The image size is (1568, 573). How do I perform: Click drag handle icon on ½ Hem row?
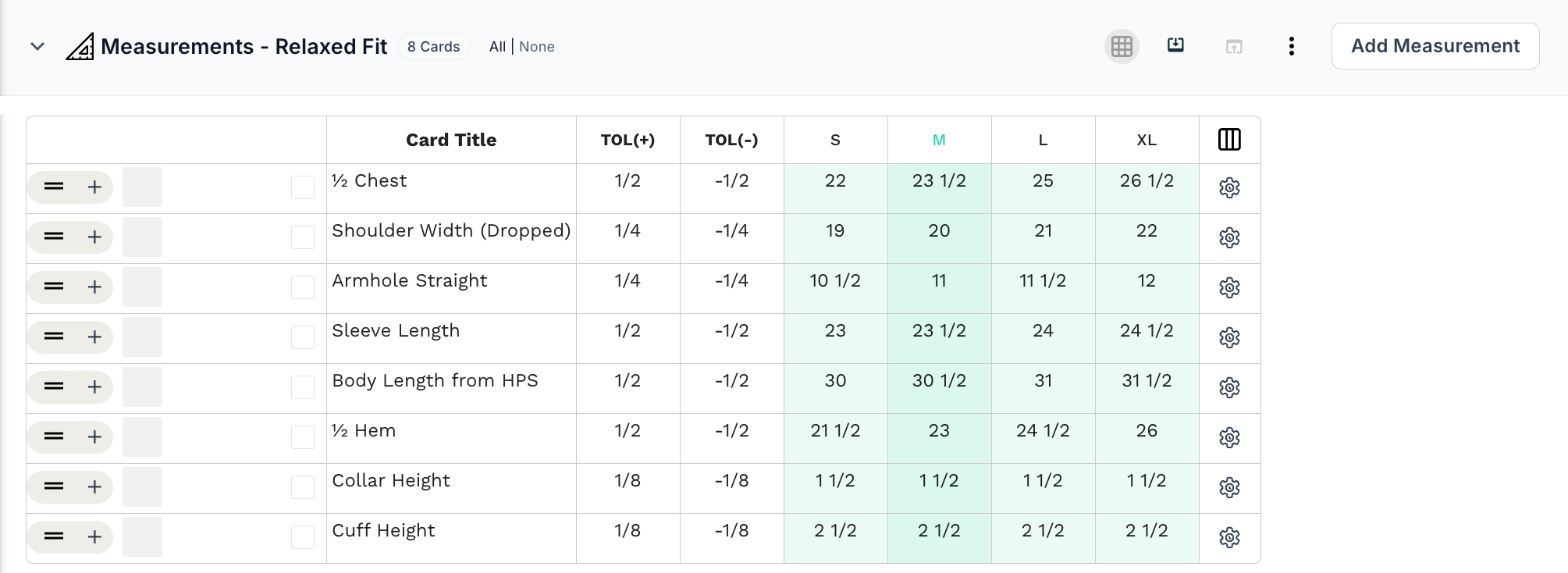click(54, 437)
